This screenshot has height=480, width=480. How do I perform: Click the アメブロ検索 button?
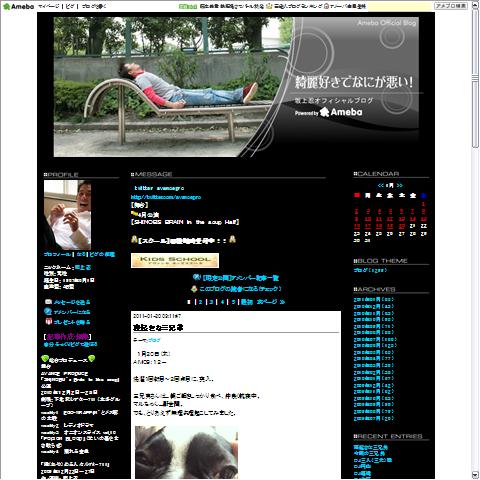coord(451,6)
